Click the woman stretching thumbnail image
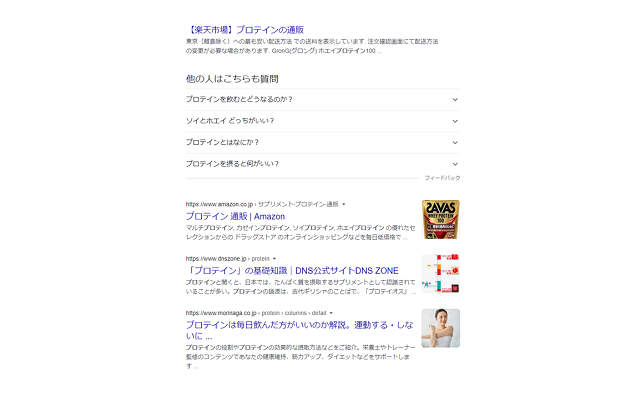This screenshot has width=640, height=400. pos(441,328)
